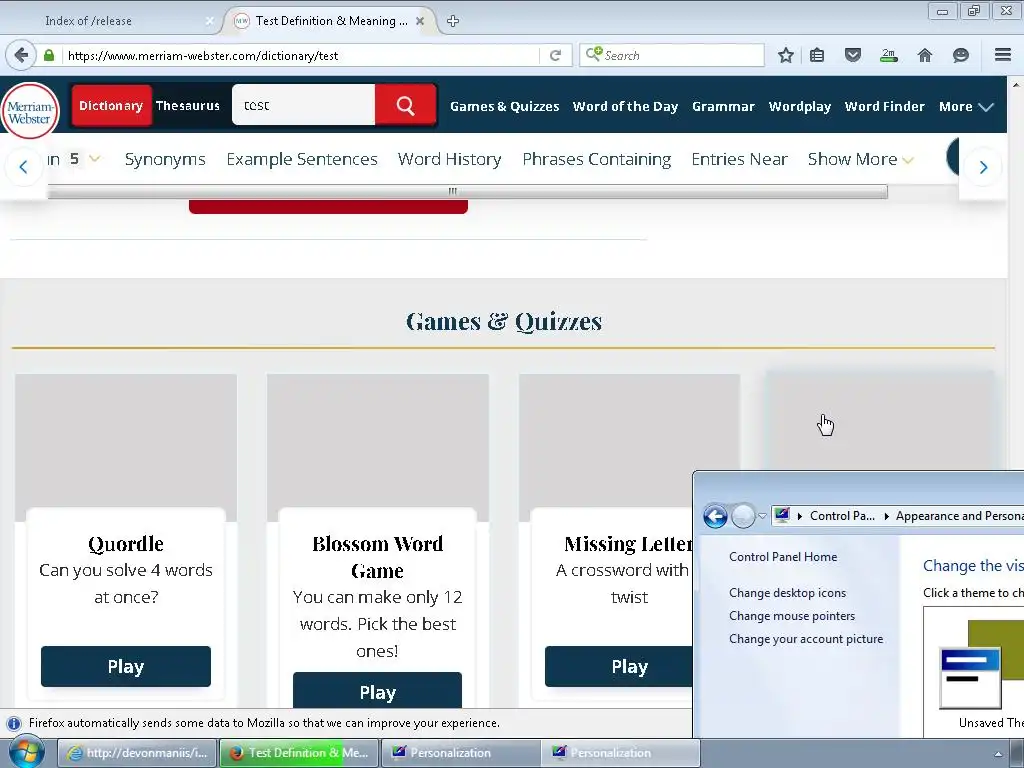Viewport: 1024px width, 768px height.
Task: Click Control Panel Home link
Action: click(x=783, y=557)
